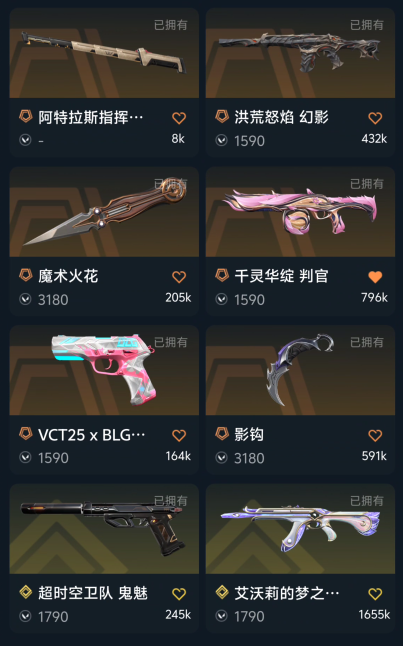Tap heart icon on 艾沃莉的梦之 card
Screen dimensions: 403x646
click(x=375, y=594)
